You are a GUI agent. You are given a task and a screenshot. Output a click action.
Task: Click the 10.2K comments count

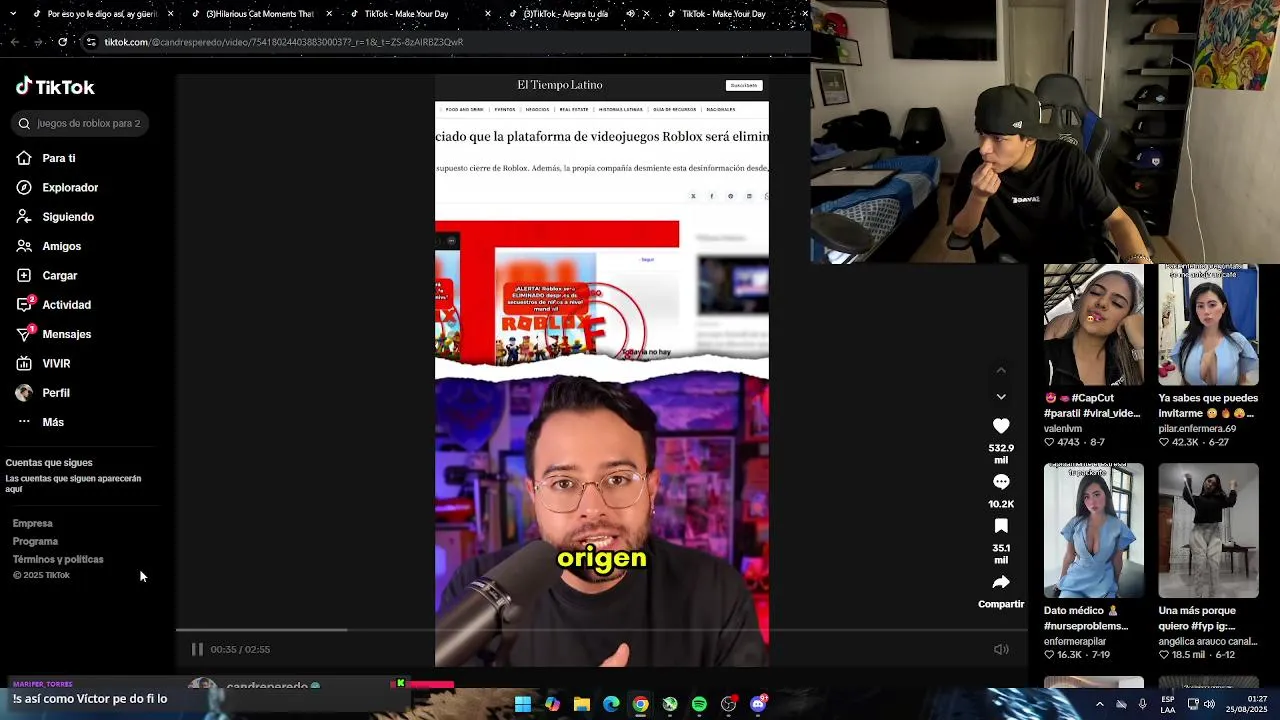tap(1001, 504)
